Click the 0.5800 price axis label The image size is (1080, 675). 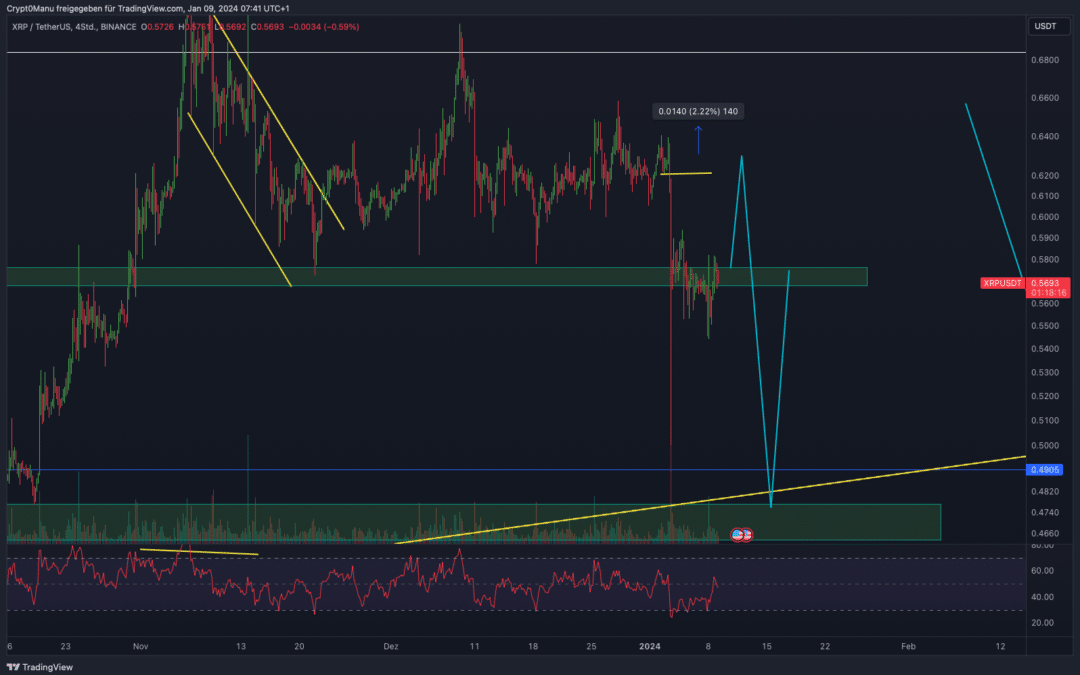point(1045,260)
